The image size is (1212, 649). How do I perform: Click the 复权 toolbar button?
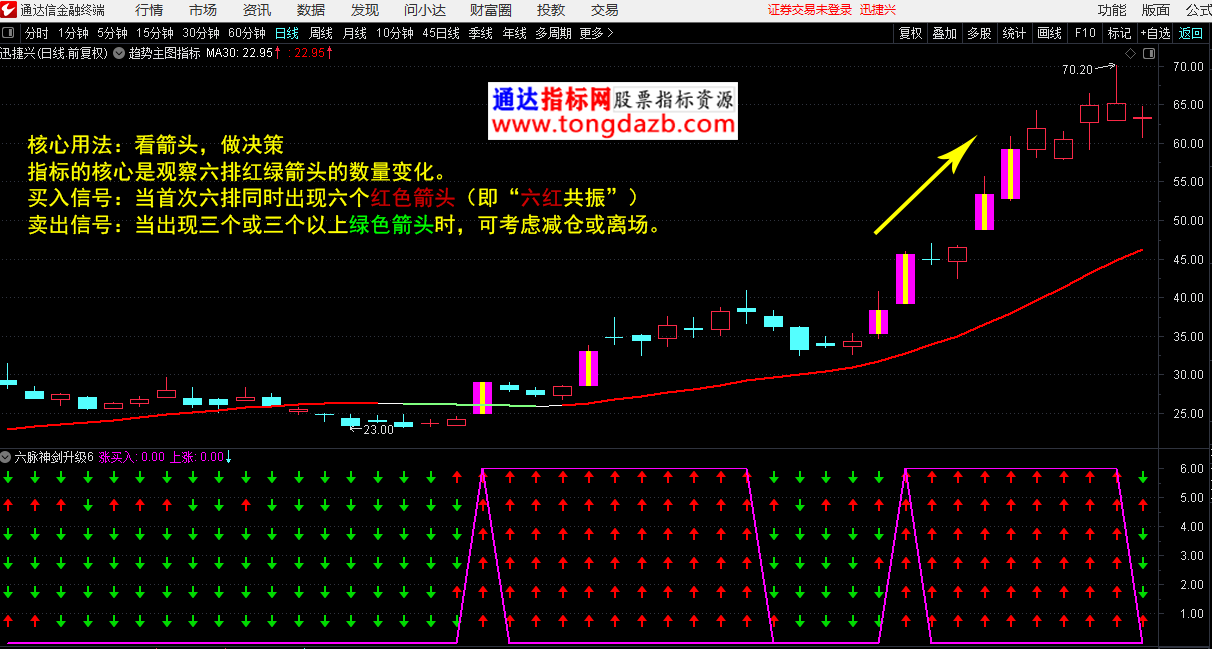click(x=911, y=33)
